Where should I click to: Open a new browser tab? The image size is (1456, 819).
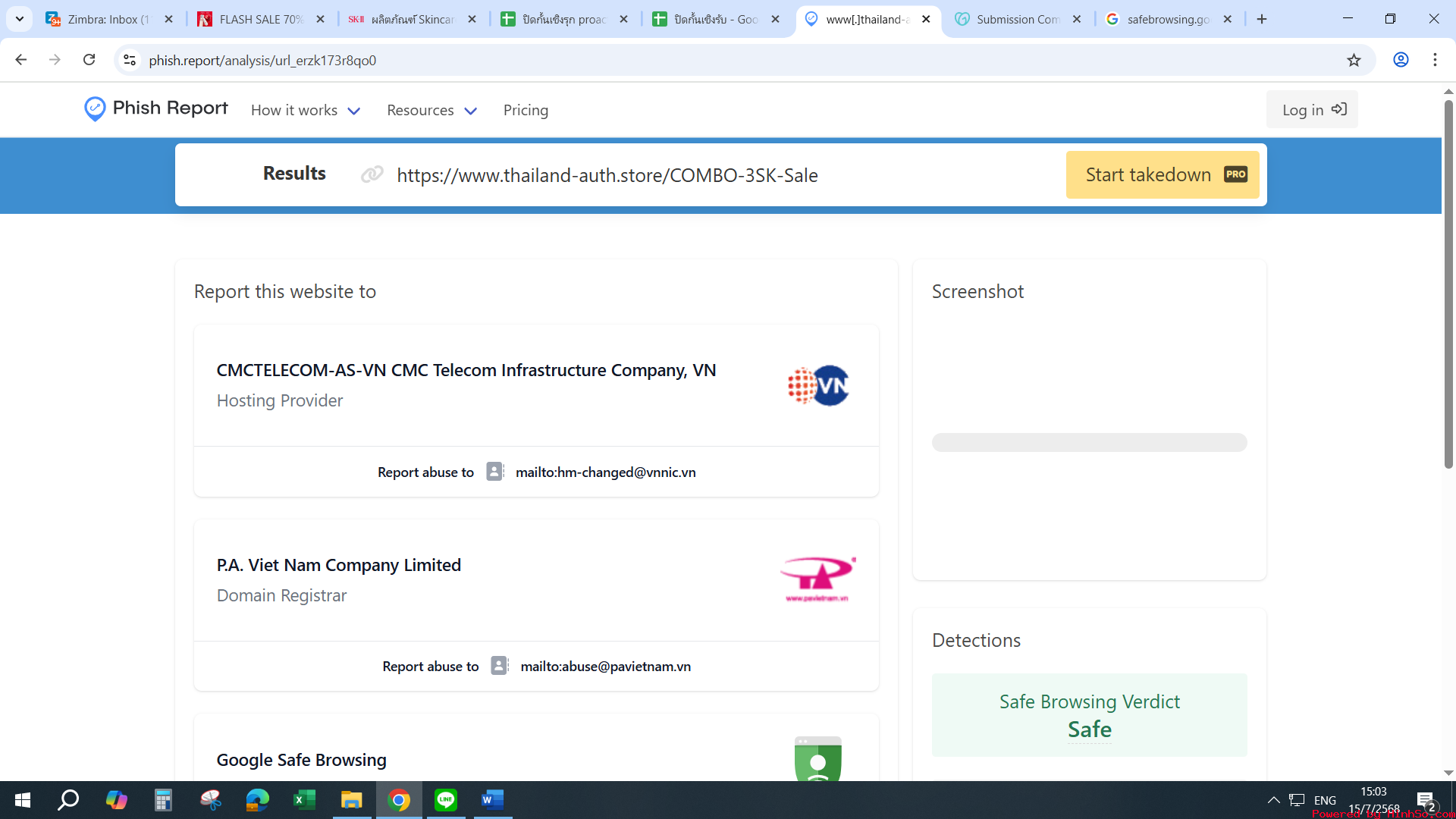point(1262,19)
